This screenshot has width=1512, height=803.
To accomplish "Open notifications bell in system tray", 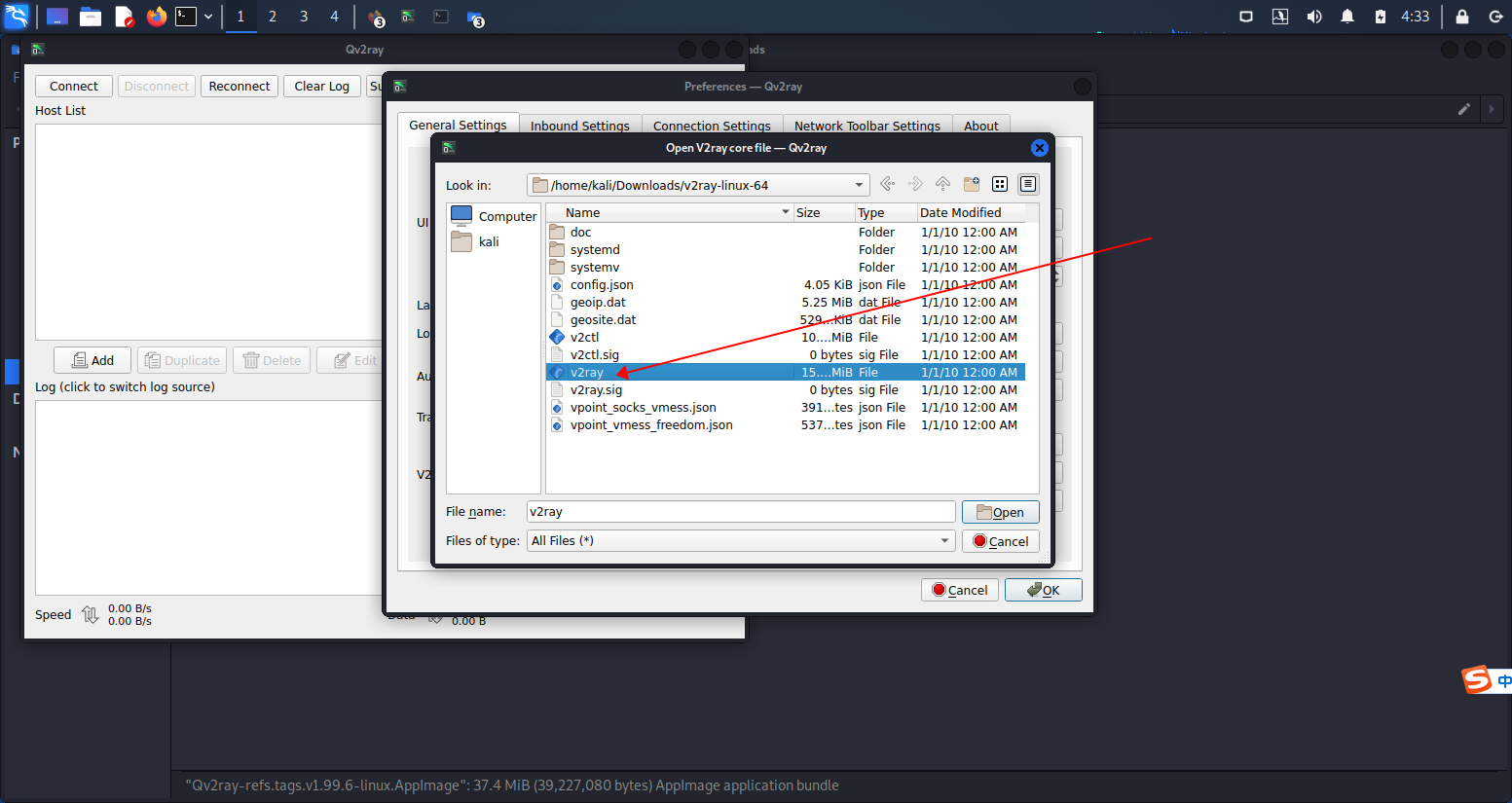I will pos(1347,17).
